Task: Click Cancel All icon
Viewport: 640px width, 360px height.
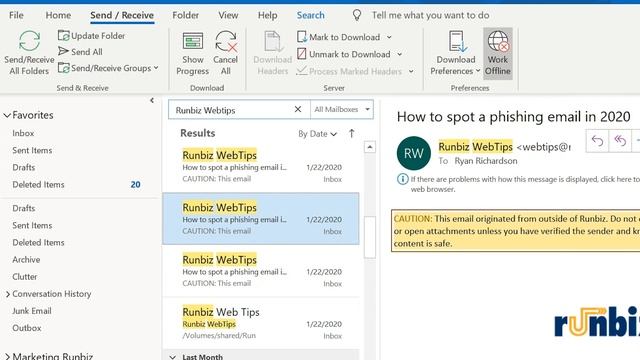Action: point(226,42)
